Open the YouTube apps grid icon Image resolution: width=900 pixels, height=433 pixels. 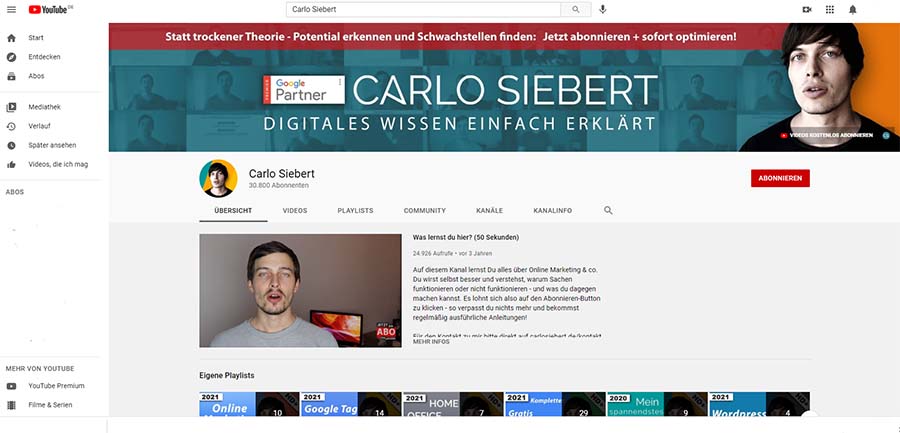pos(829,10)
